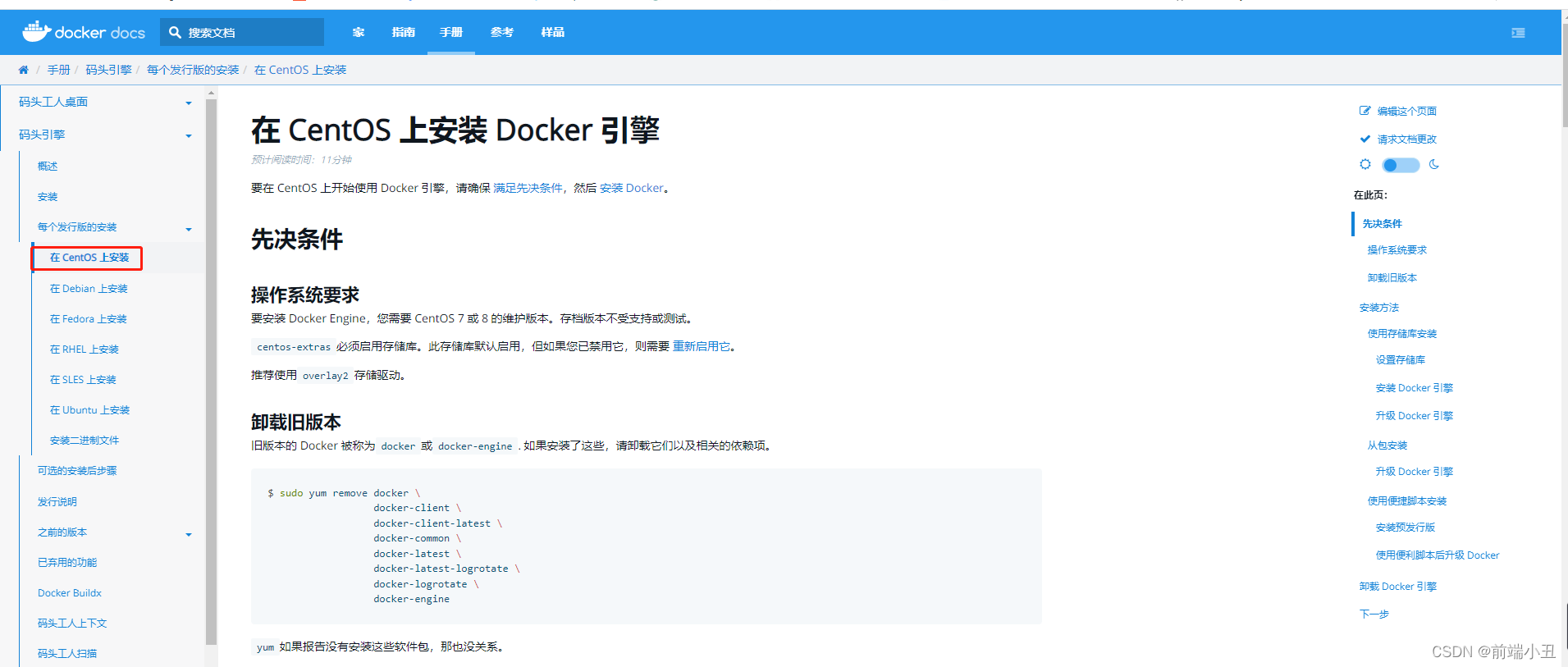Jump to 安装方法 in page TOC

(1379, 308)
